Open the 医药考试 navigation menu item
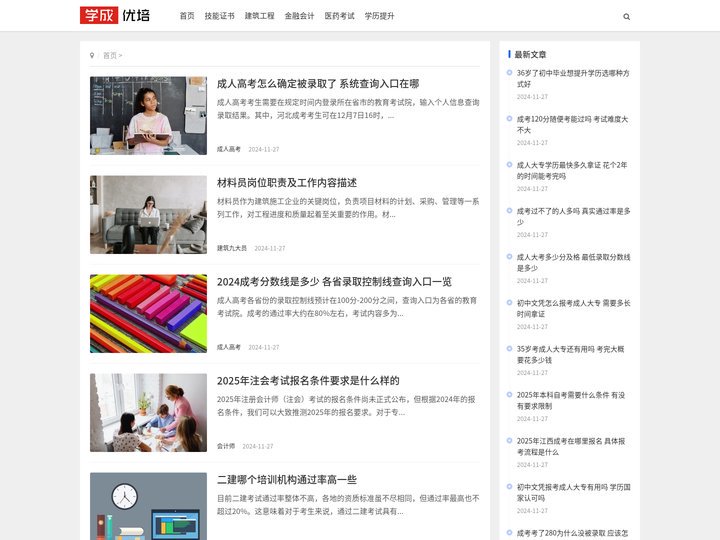 coord(339,16)
